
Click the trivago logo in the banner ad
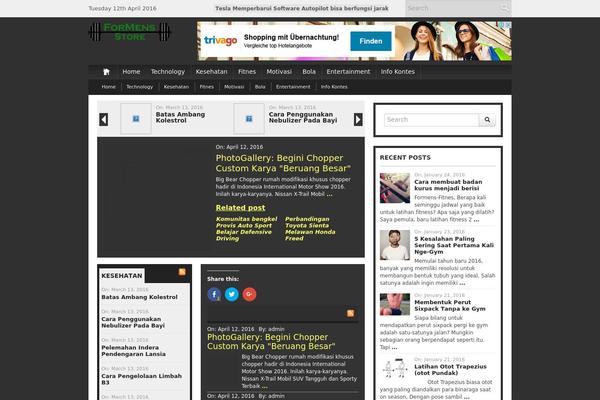(220, 40)
